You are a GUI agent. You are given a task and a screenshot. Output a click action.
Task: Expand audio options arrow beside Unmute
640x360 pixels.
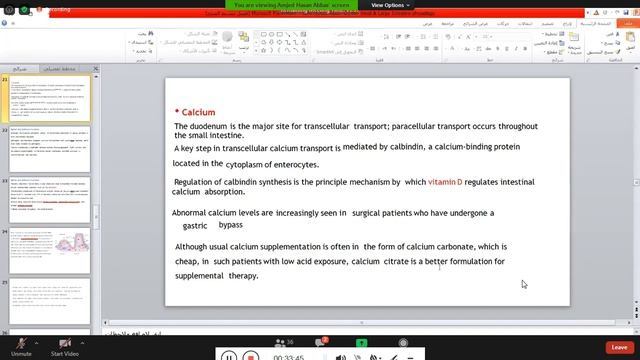(x=37, y=343)
